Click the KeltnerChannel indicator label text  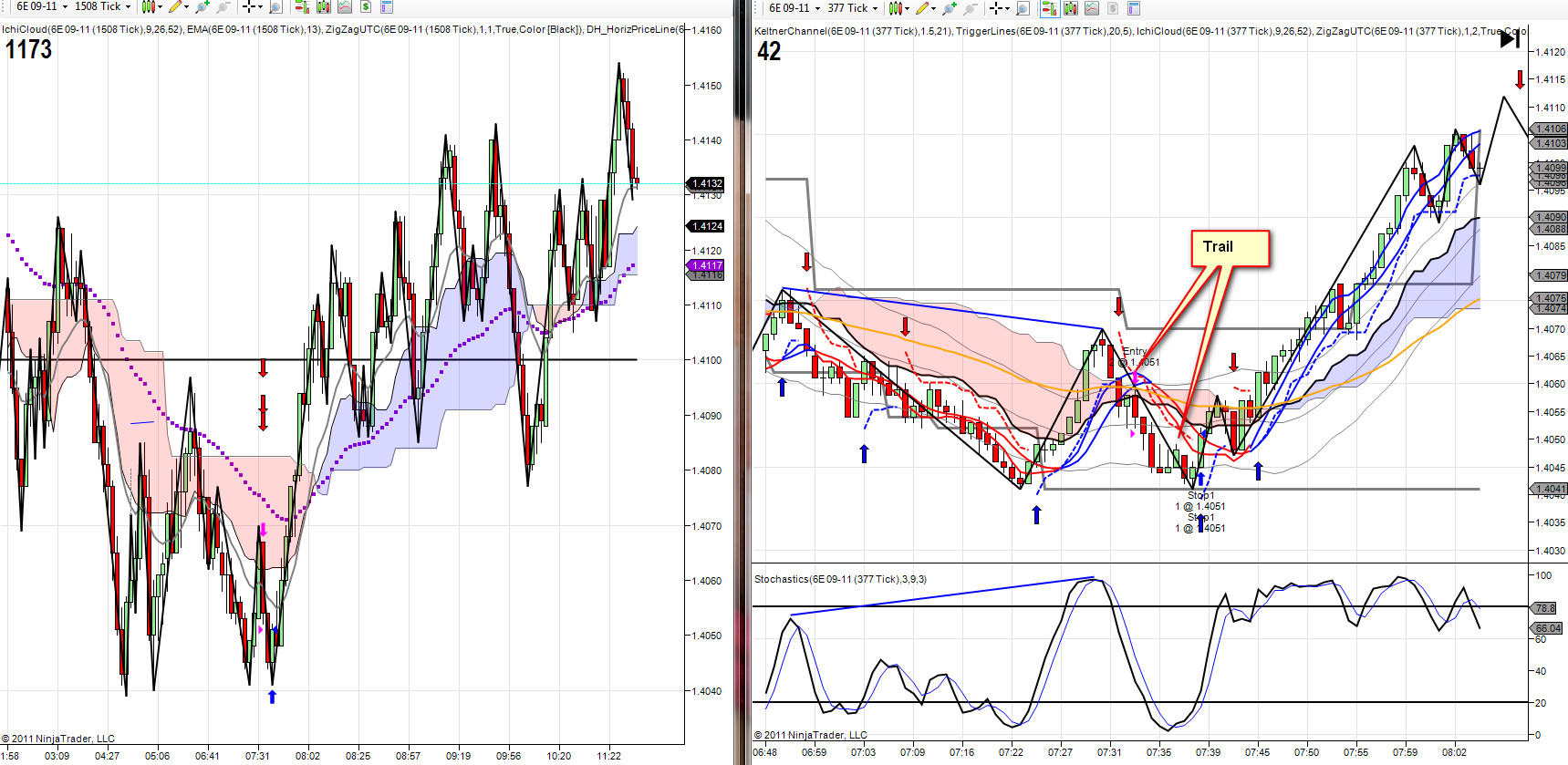pos(853,31)
